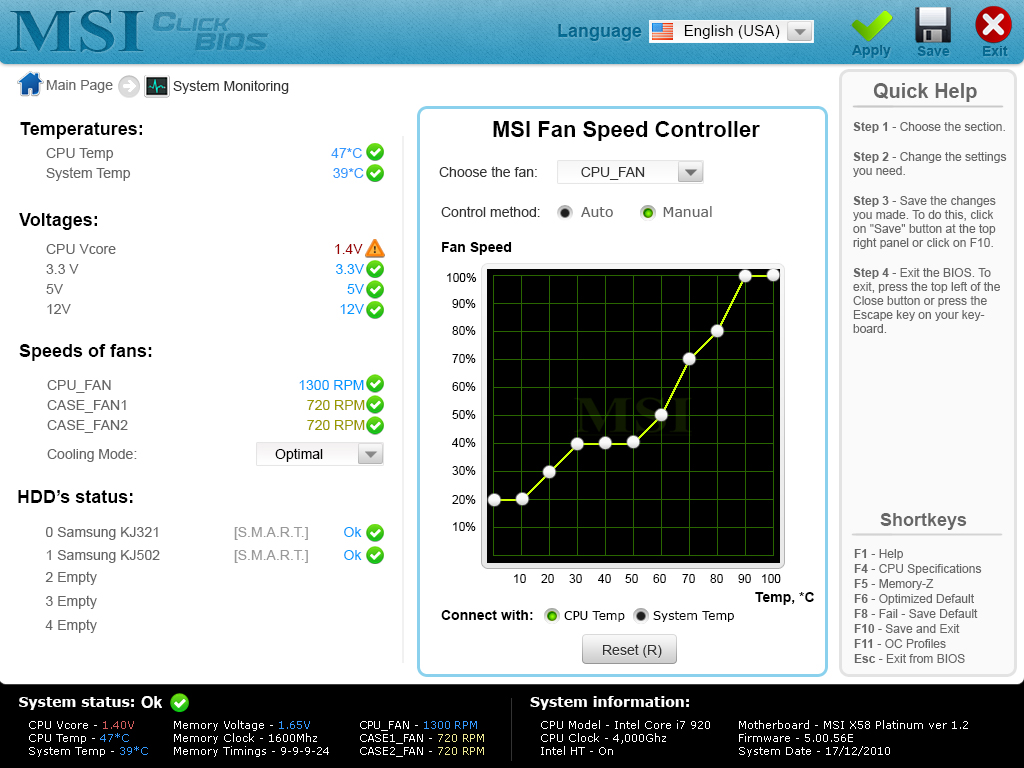This screenshot has width=1024, height=768.
Task: Click '0 Samsung KJ321' drive entry
Action: [x=103, y=532]
